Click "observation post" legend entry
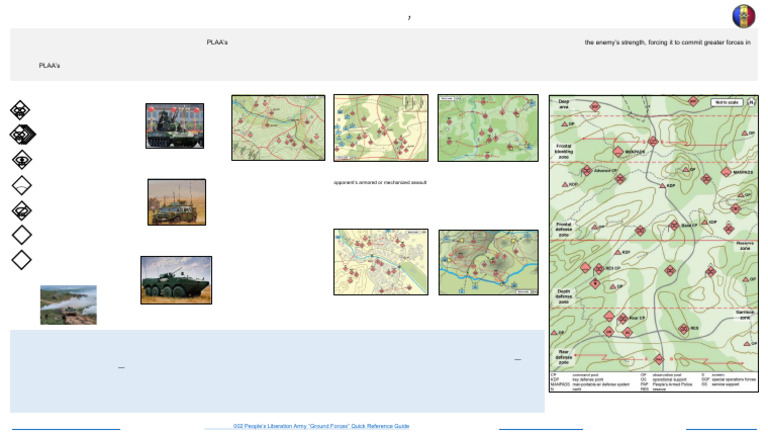 pyautogui.click(x=667, y=375)
